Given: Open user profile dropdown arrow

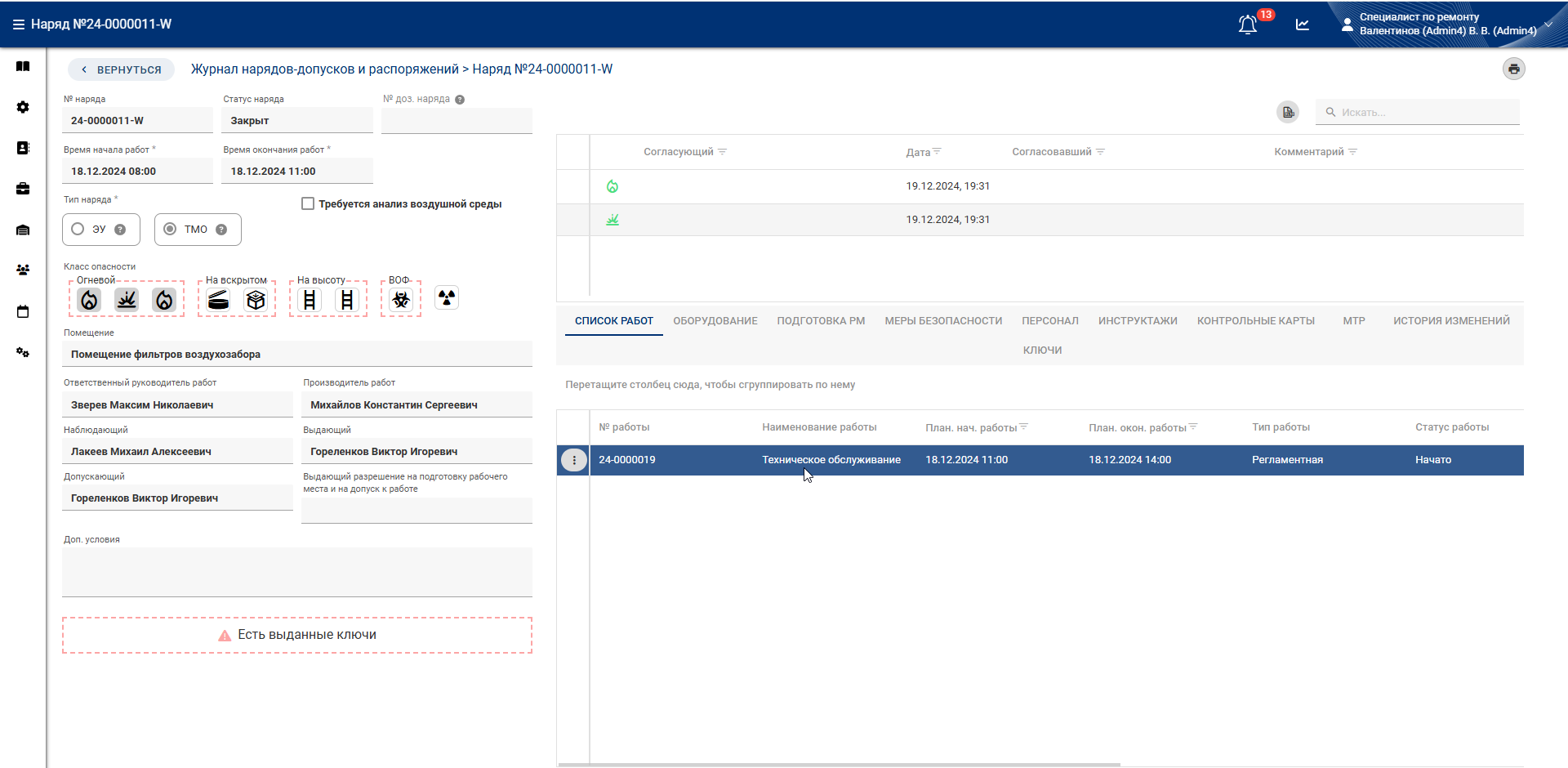Looking at the screenshot, I should tap(1548, 24).
